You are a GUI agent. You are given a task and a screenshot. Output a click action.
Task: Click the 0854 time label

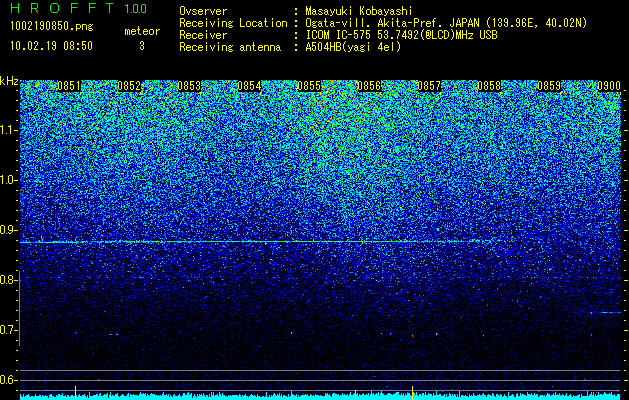(x=249, y=86)
